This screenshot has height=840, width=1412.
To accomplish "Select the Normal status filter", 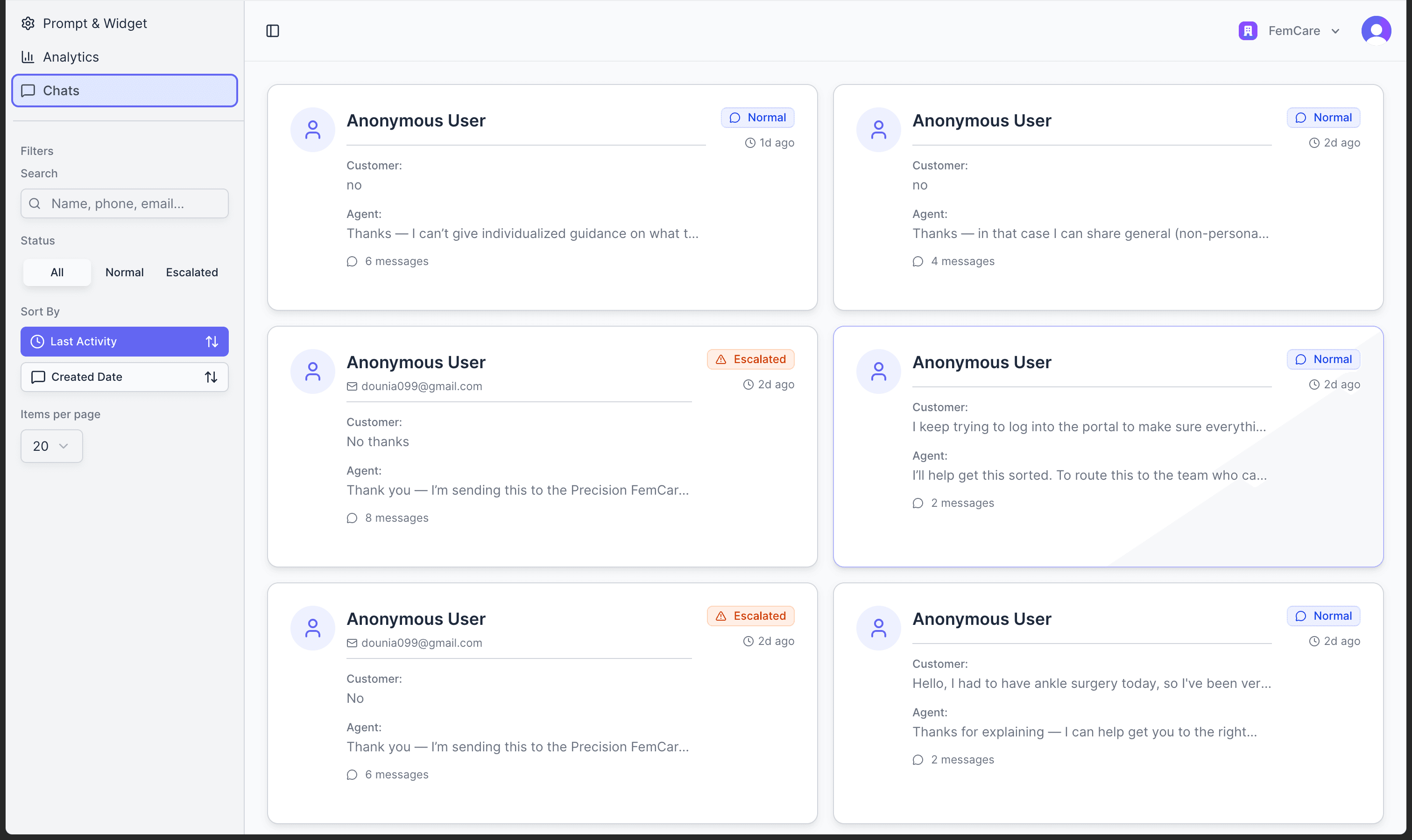I will point(124,272).
